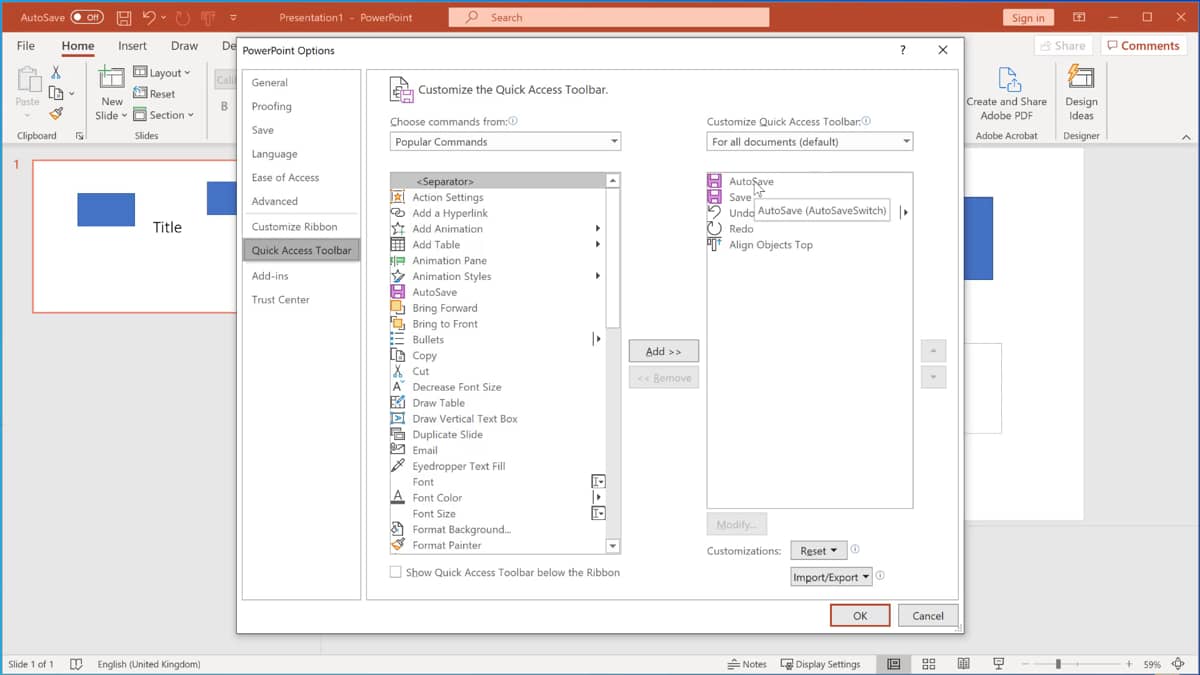This screenshot has height=675, width=1200.
Task: Open the Import/Export dropdown
Action: [832, 577]
